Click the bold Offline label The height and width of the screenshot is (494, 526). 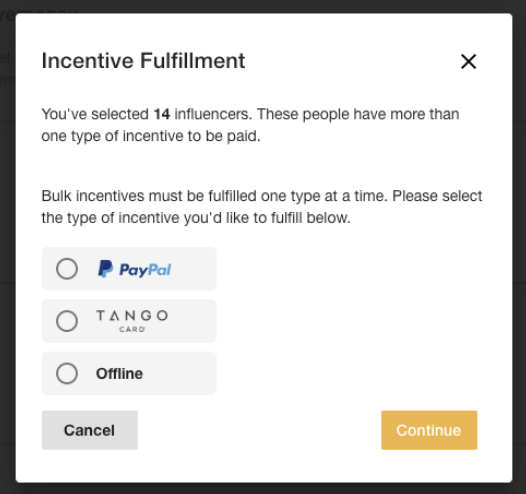tap(119, 374)
